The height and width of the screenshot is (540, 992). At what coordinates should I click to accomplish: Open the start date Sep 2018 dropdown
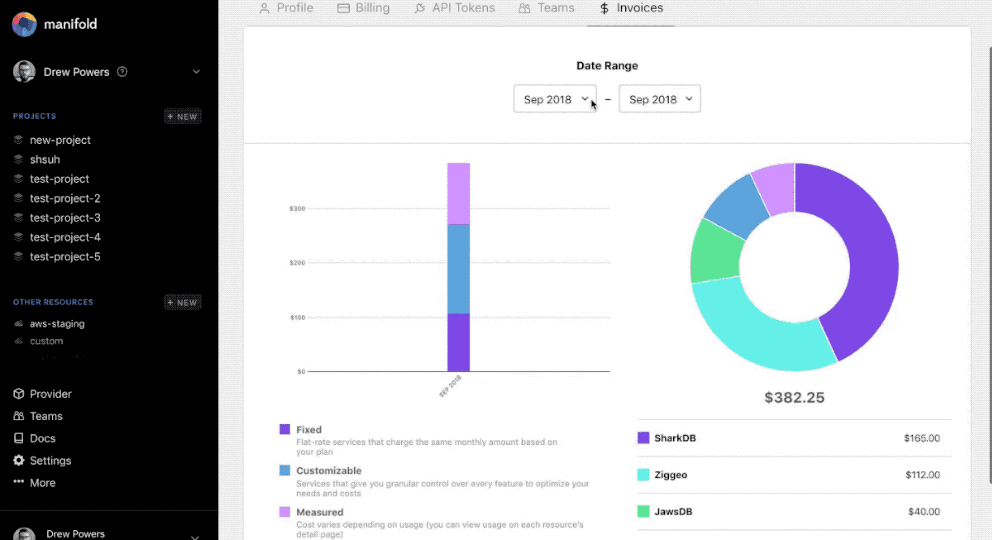coord(555,99)
